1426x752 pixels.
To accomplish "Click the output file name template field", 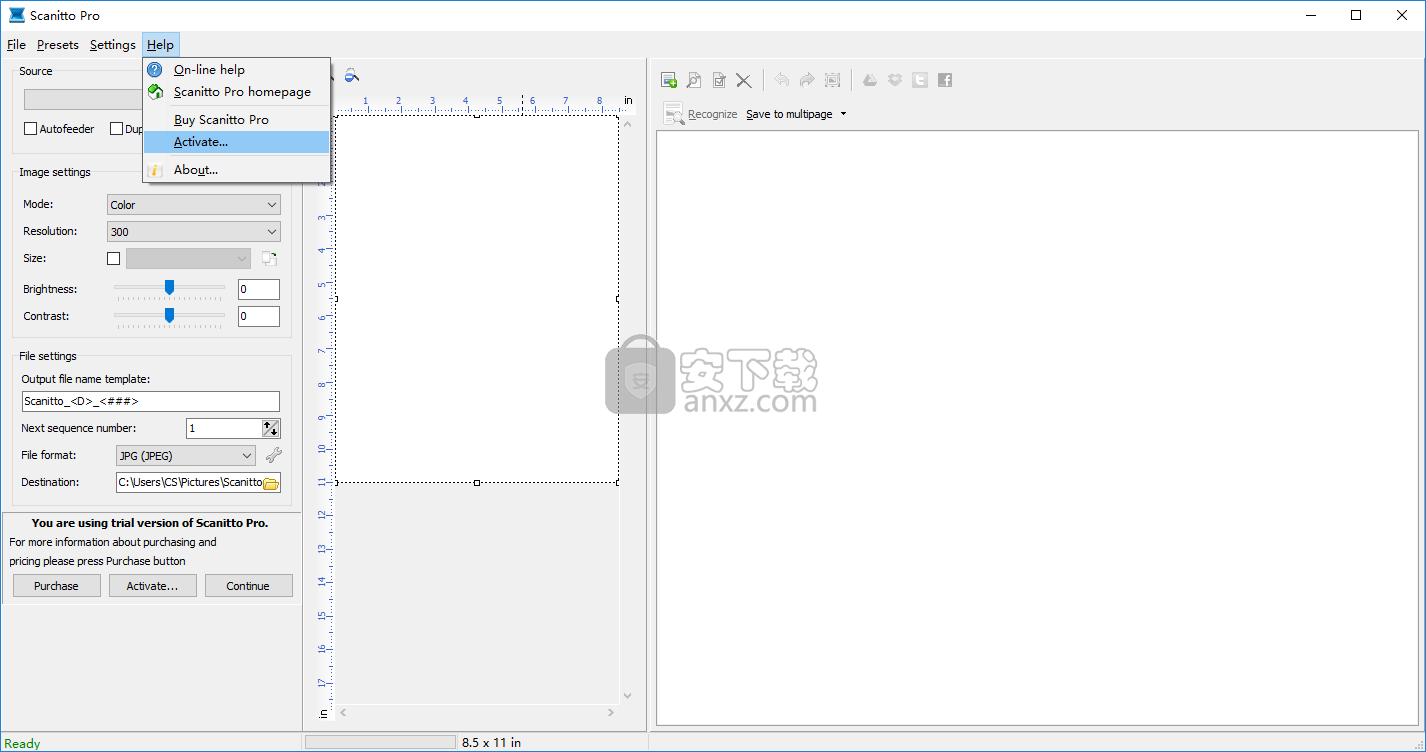I will [x=151, y=401].
